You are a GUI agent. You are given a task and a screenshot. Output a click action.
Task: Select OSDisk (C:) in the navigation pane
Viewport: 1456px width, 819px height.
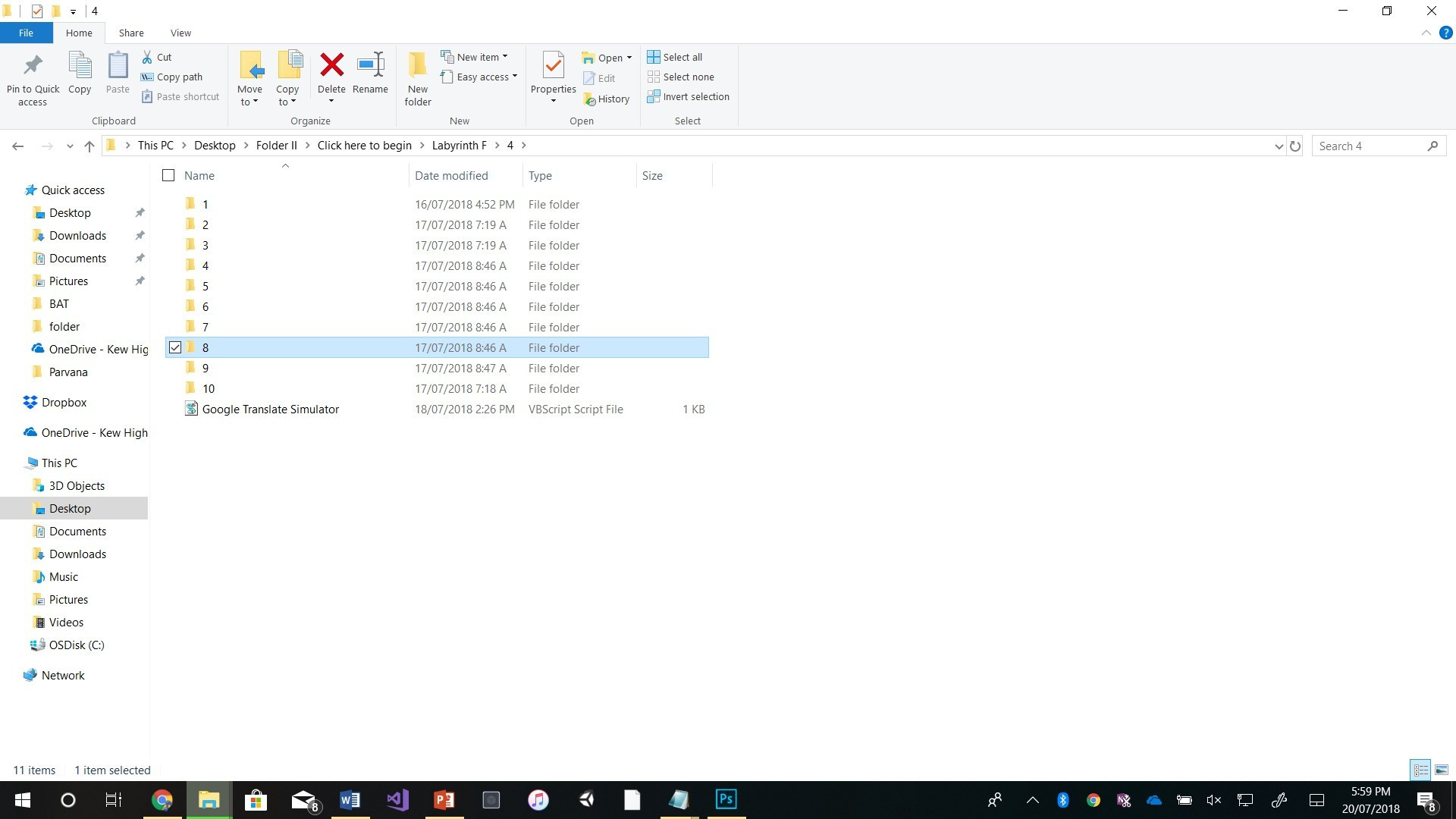(x=77, y=645)
